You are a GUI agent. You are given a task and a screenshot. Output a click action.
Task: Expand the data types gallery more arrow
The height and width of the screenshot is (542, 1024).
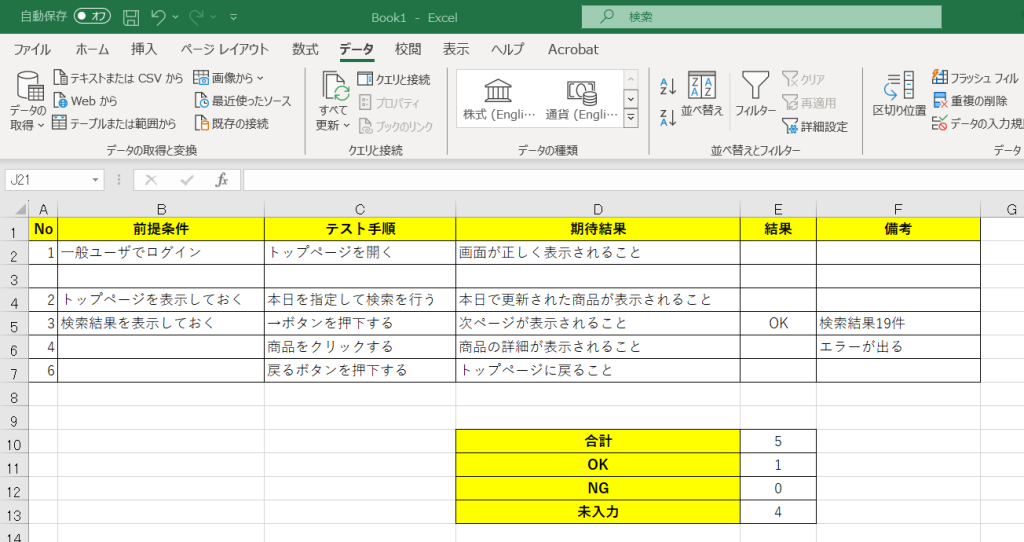631,118
